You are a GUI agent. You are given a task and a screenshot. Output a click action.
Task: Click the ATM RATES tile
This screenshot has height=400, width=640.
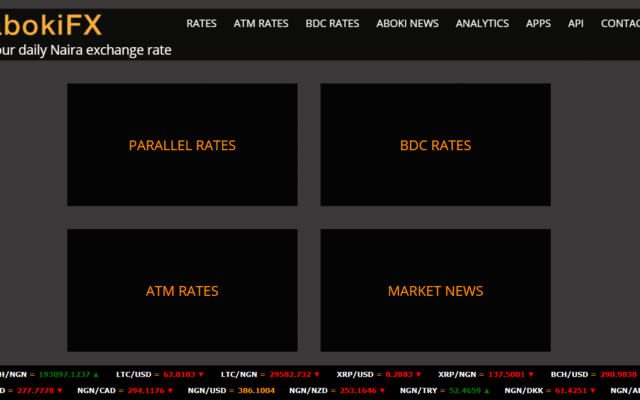pos(182,291)
